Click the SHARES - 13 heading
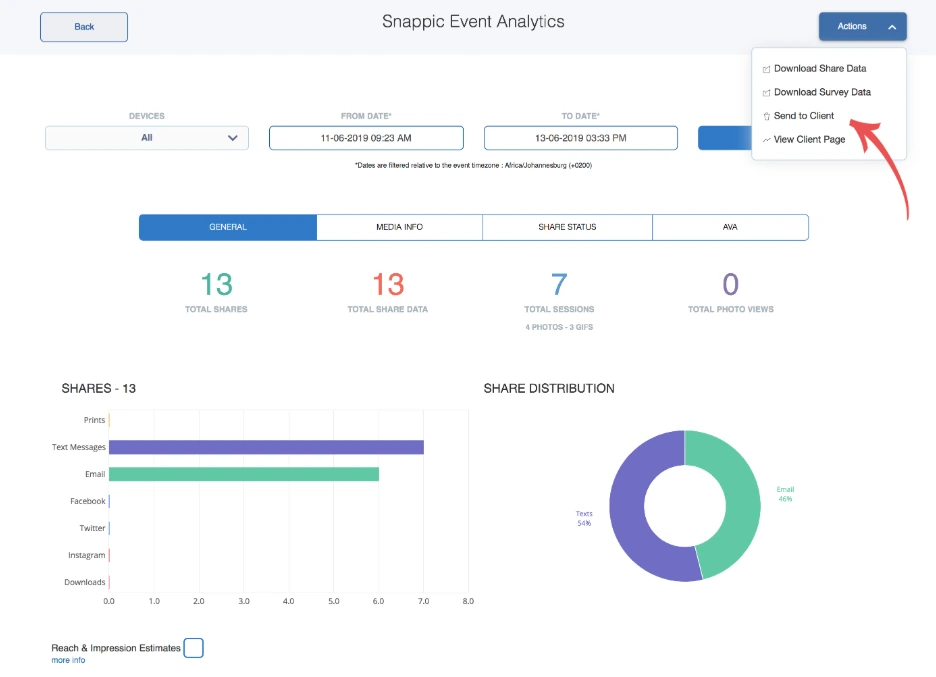 (x=98, y=389)
